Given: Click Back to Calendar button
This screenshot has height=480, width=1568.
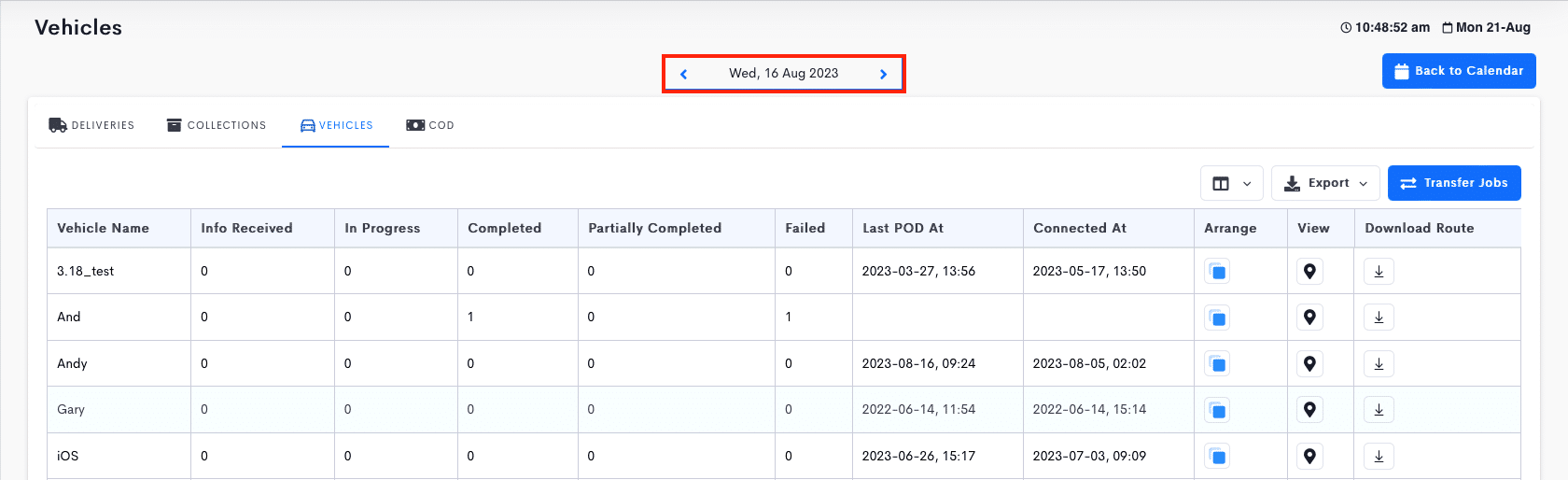Looking at the screenshot, I should click(1459, 71).
